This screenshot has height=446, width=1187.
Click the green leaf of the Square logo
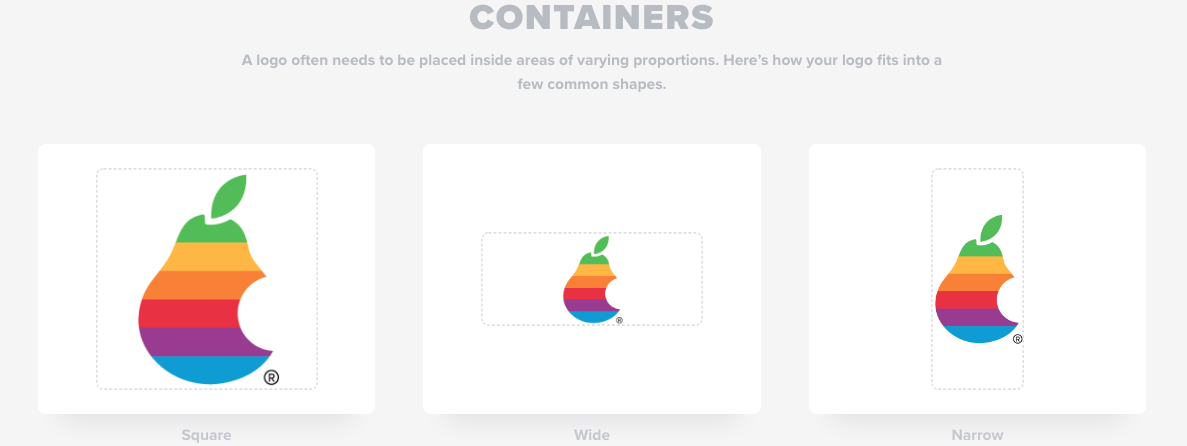coord(228,195)
